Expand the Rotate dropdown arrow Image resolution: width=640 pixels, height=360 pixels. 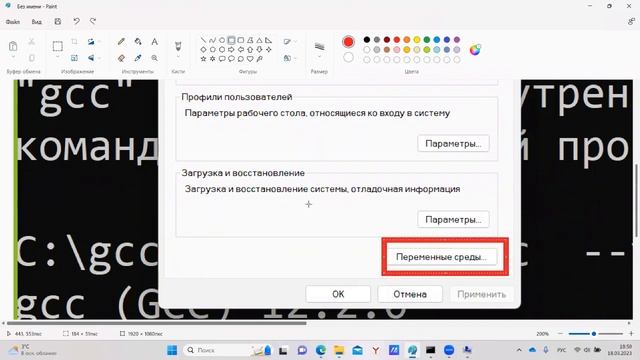tap(99, 42)
